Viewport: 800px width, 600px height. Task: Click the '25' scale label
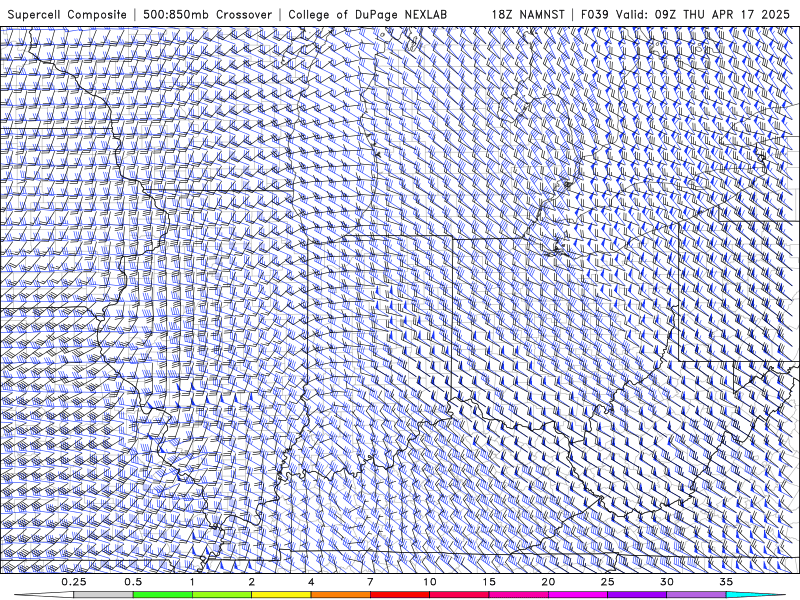[x=607, y=582]
